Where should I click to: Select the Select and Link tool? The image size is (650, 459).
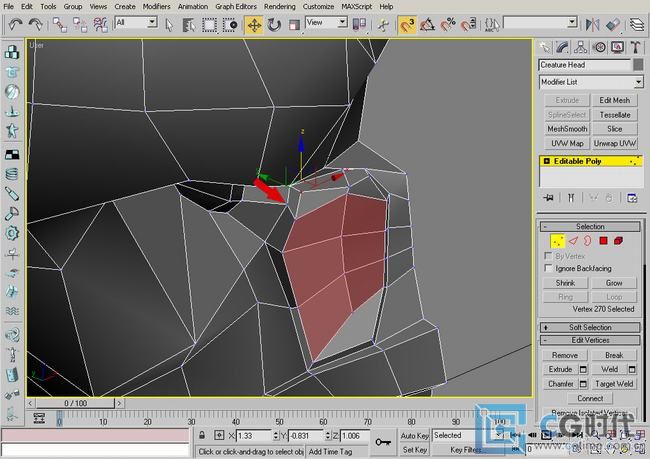[x=60, y=25]
